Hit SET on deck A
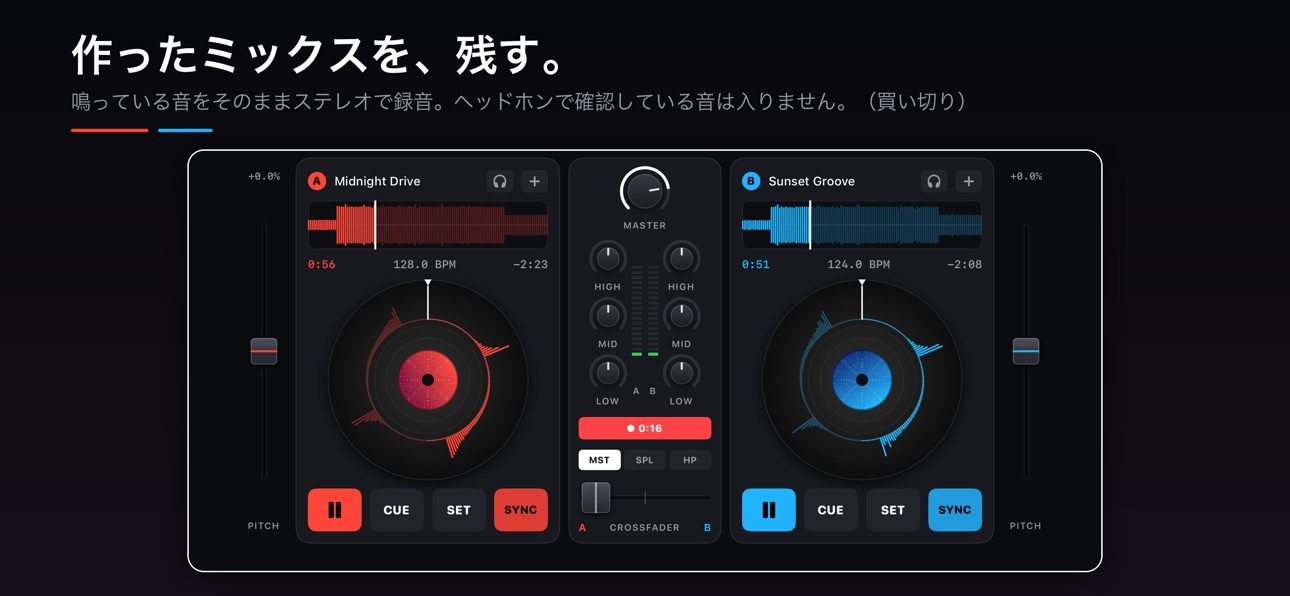Image resolution: width=1290 pixels, height=596 pixels. [459, 510]
